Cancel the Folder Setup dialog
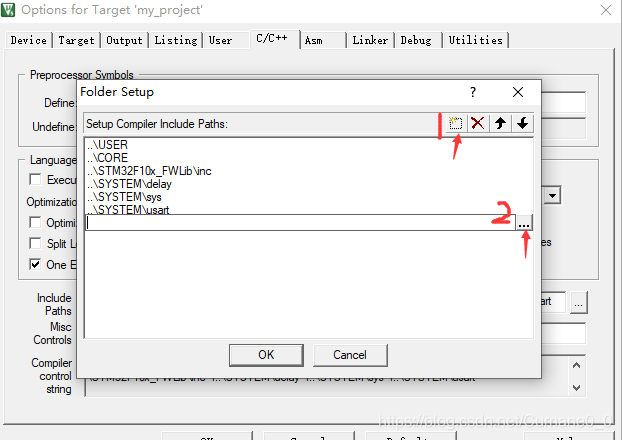The image size is (622, 440). (x=350, y=355)
